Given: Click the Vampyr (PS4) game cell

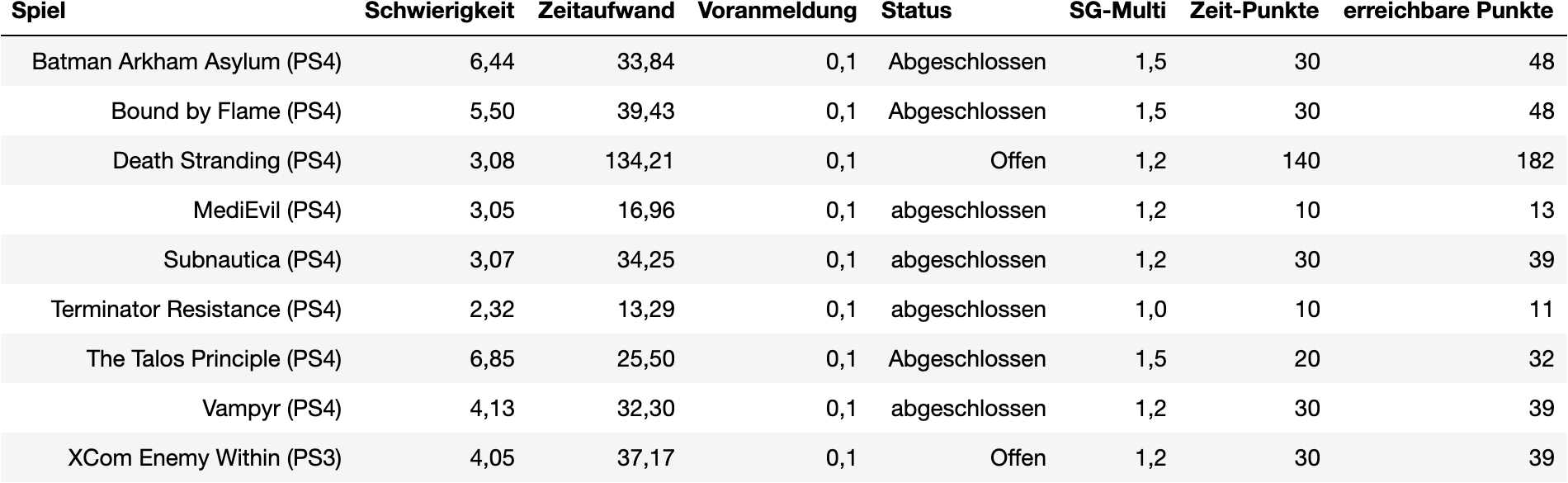Looking at the screenshot, I should 272,409.
